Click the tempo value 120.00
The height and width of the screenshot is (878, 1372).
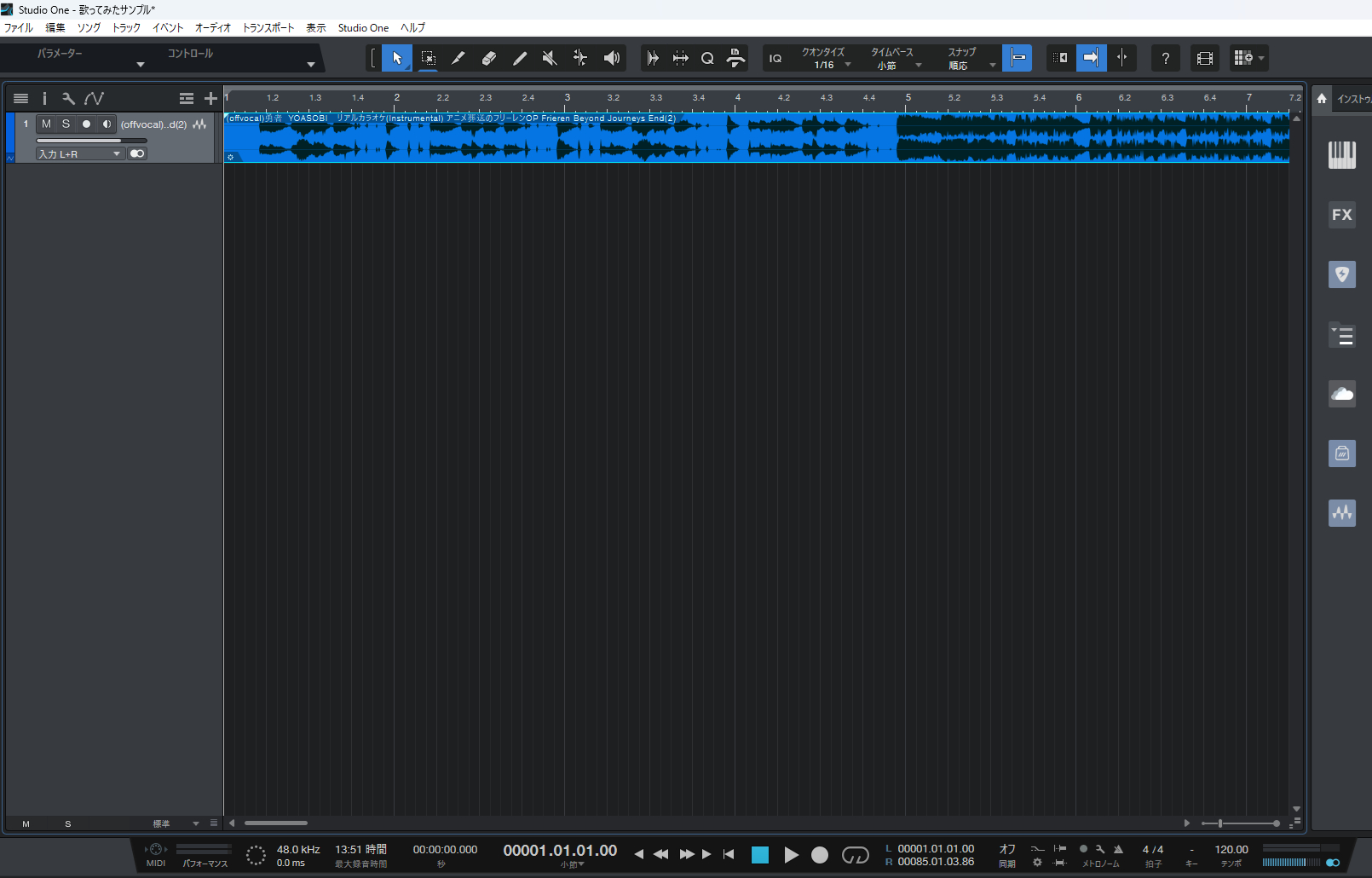click(1231, 850)
